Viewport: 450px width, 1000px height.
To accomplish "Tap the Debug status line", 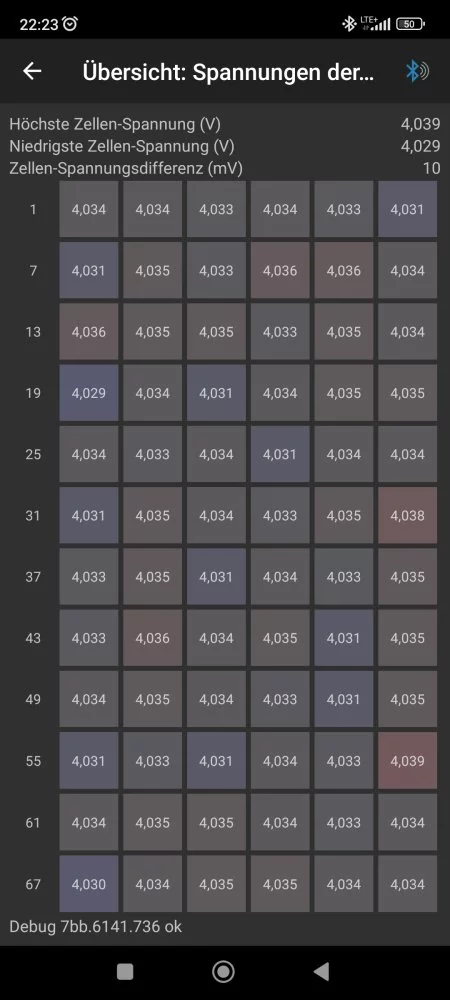I will tap(96, 927).
